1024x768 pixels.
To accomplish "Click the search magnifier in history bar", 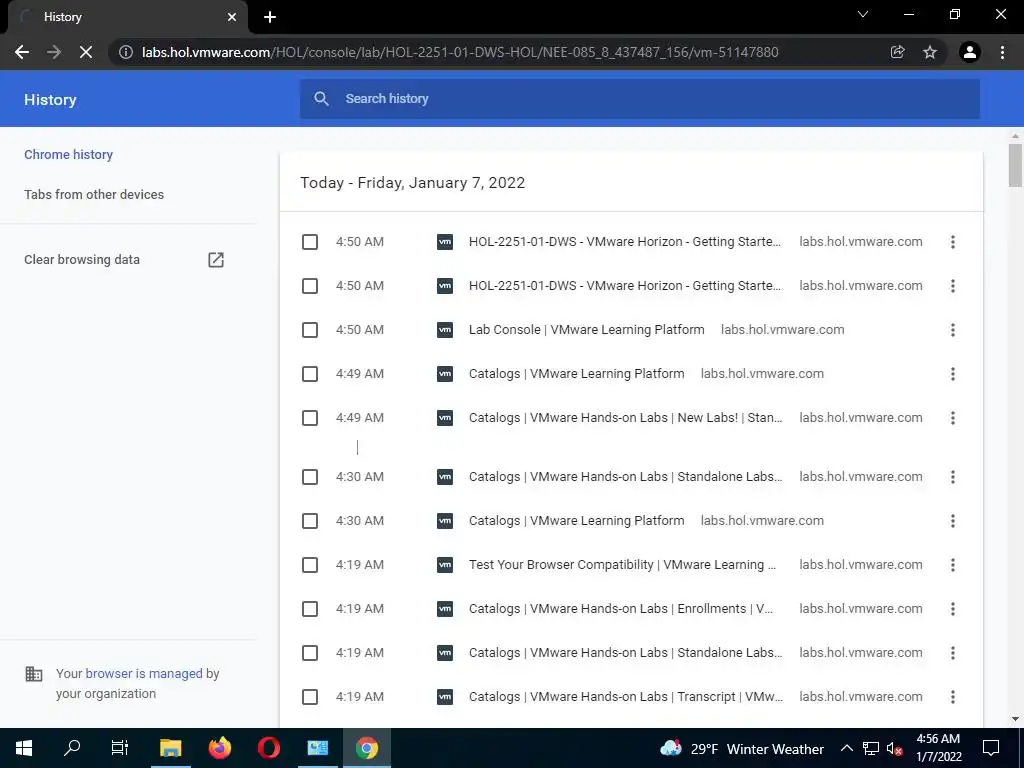I will (321, 99).
